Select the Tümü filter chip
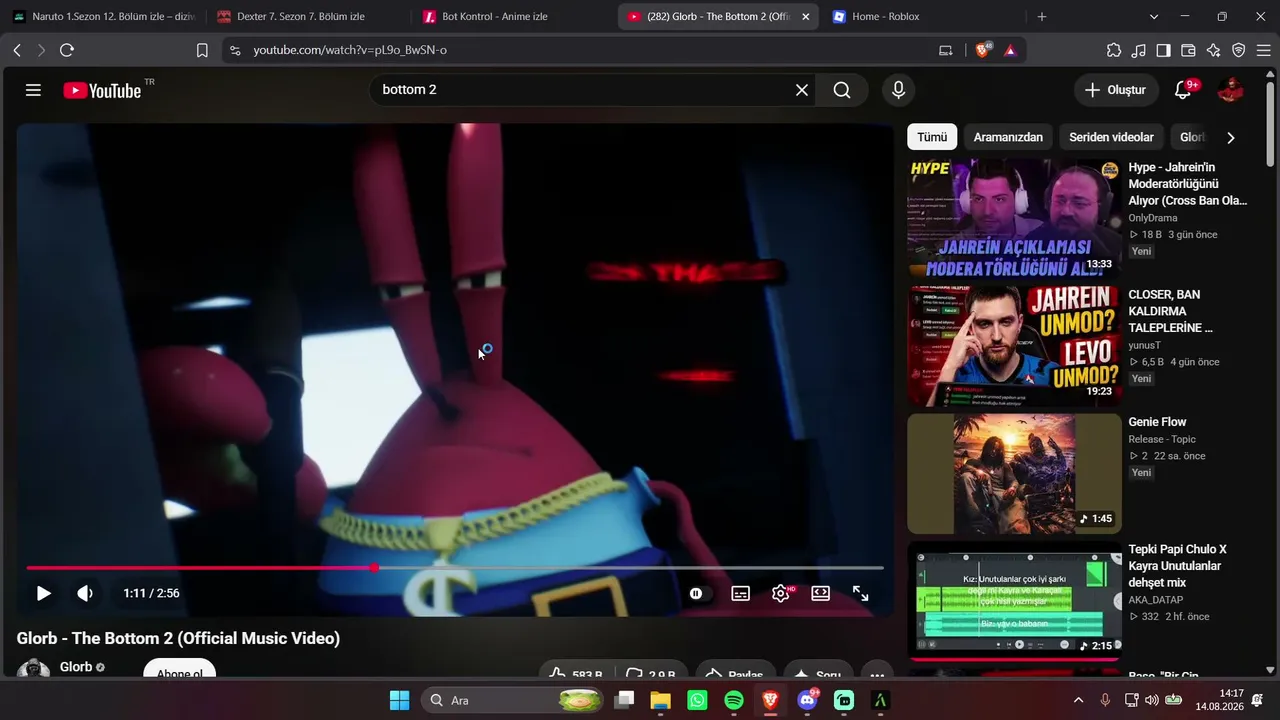The image size is (1280, 720). [x=932, y=137]
